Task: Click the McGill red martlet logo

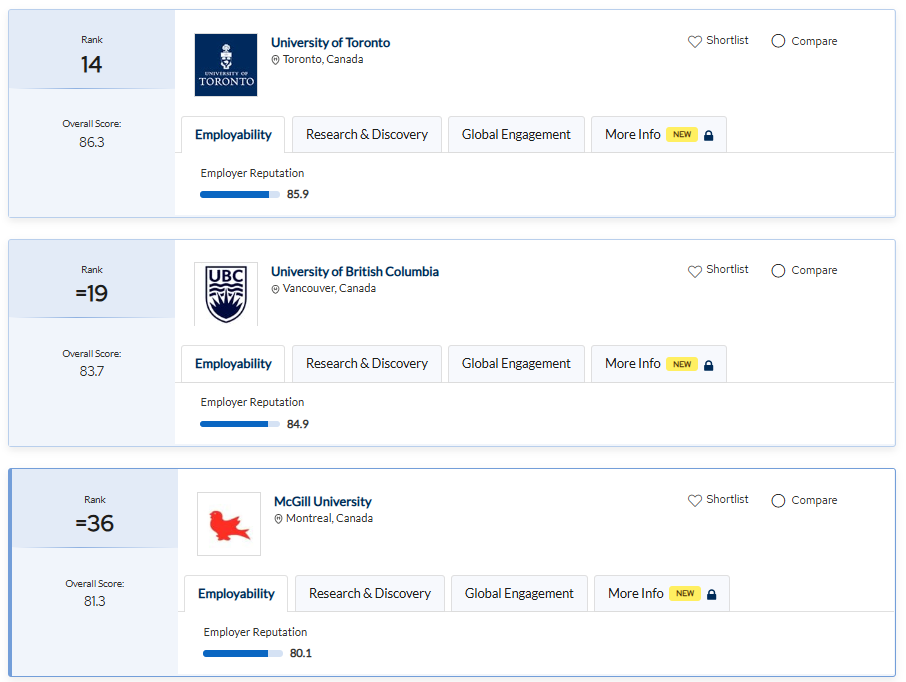Action: tap(229, 524)
